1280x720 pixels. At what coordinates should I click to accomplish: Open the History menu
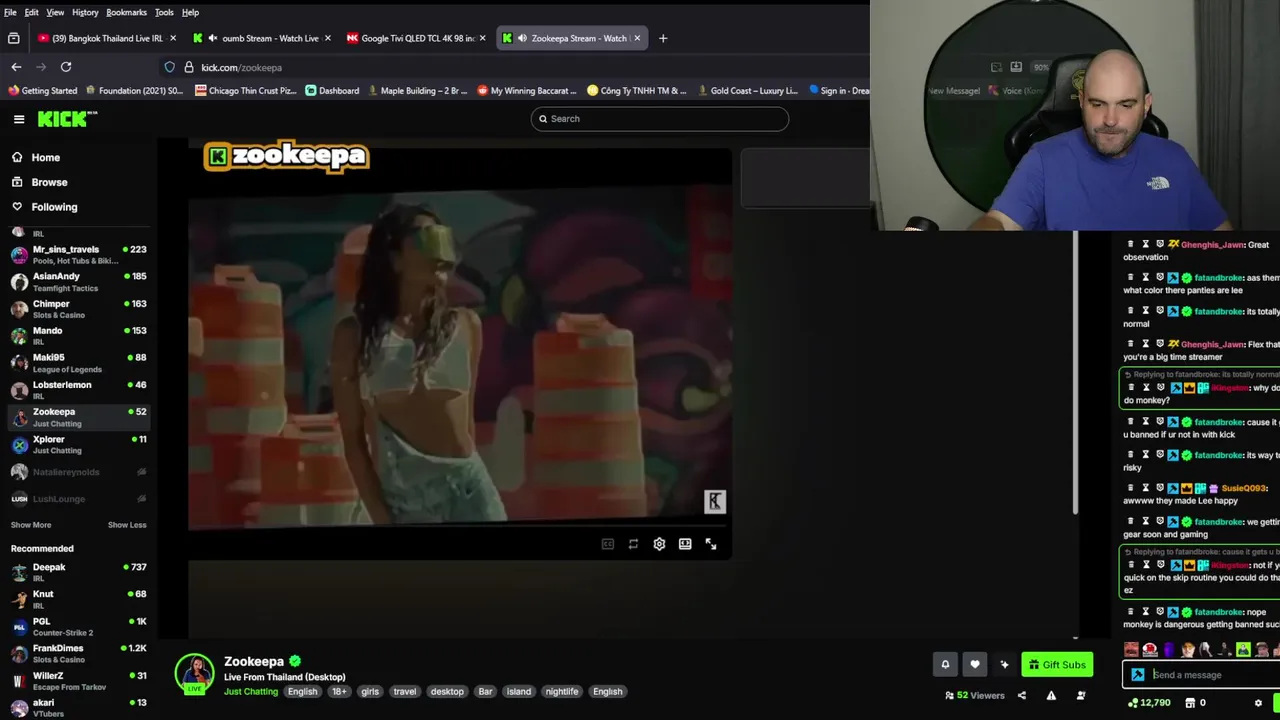(x=85, y=12)
